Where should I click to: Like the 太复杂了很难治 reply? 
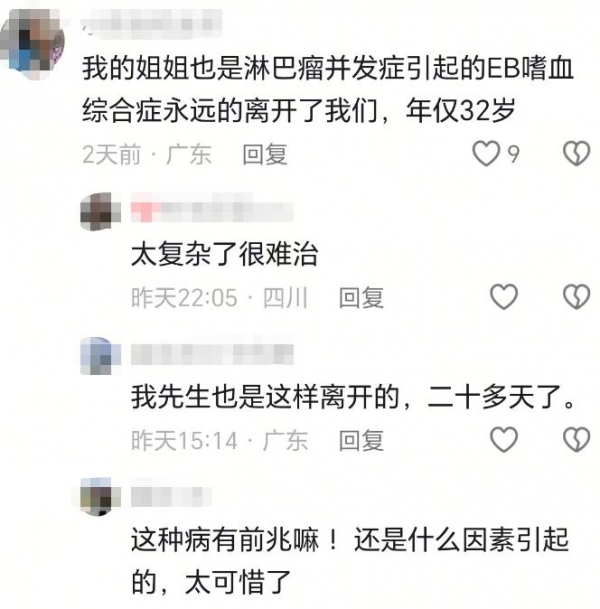504,297
